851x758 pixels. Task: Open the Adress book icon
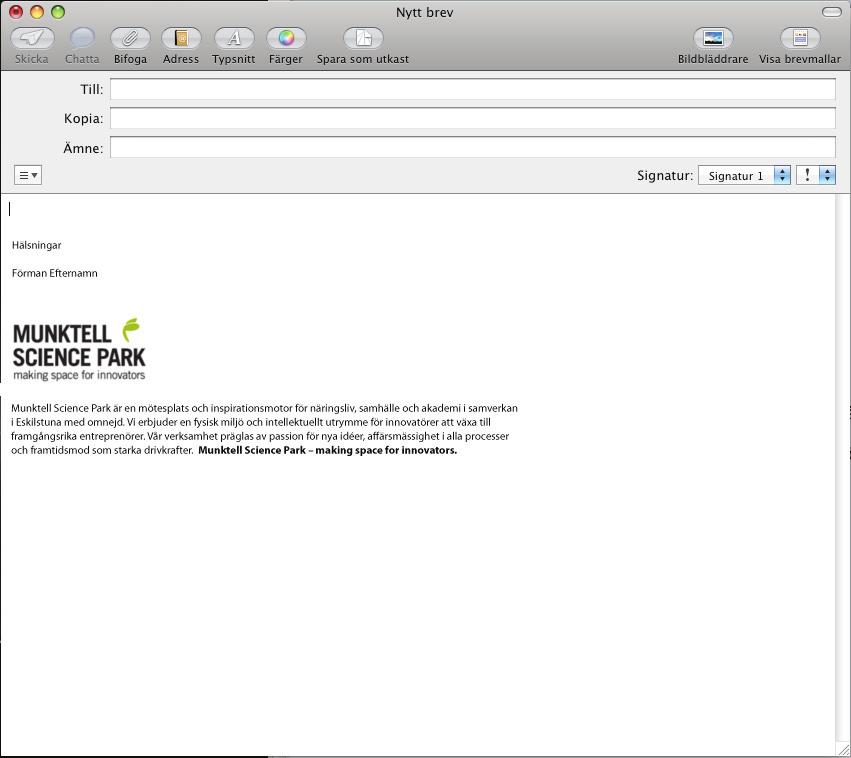(181, 38)
